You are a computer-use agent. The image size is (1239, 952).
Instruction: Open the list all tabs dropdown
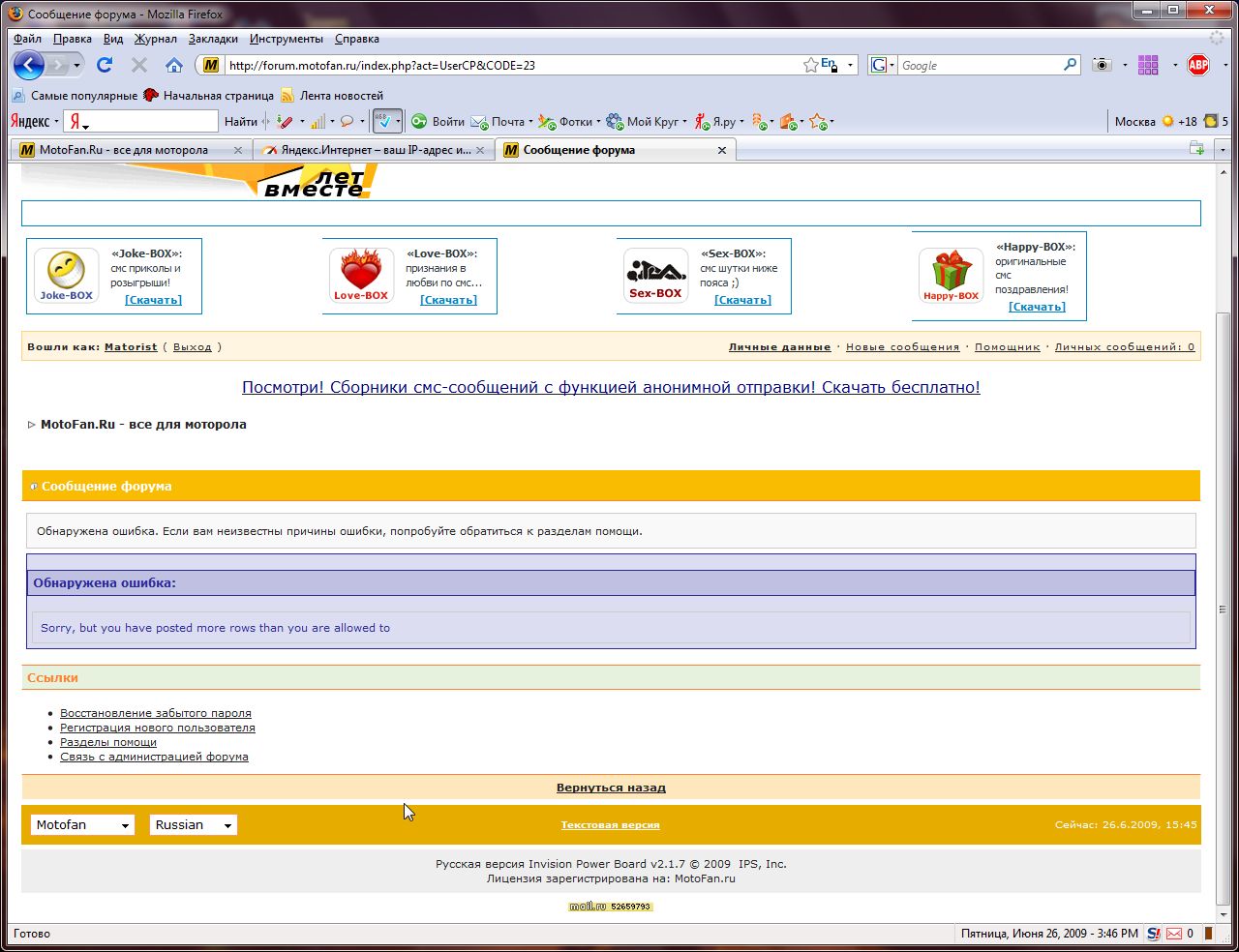pos(1223,149)
